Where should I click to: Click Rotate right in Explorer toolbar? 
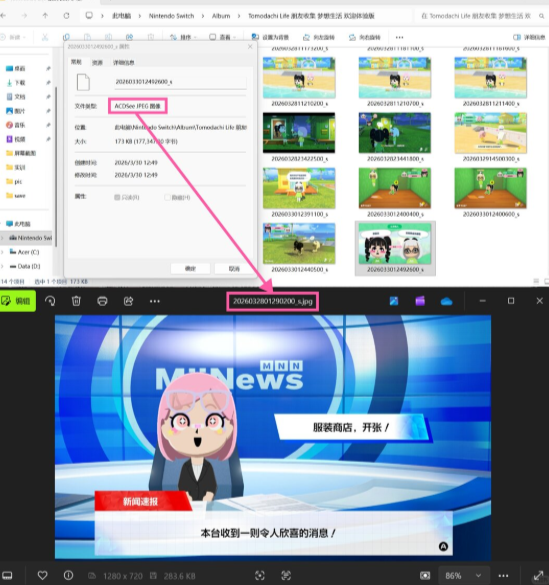pyautogui.click(x=364, y=37)
